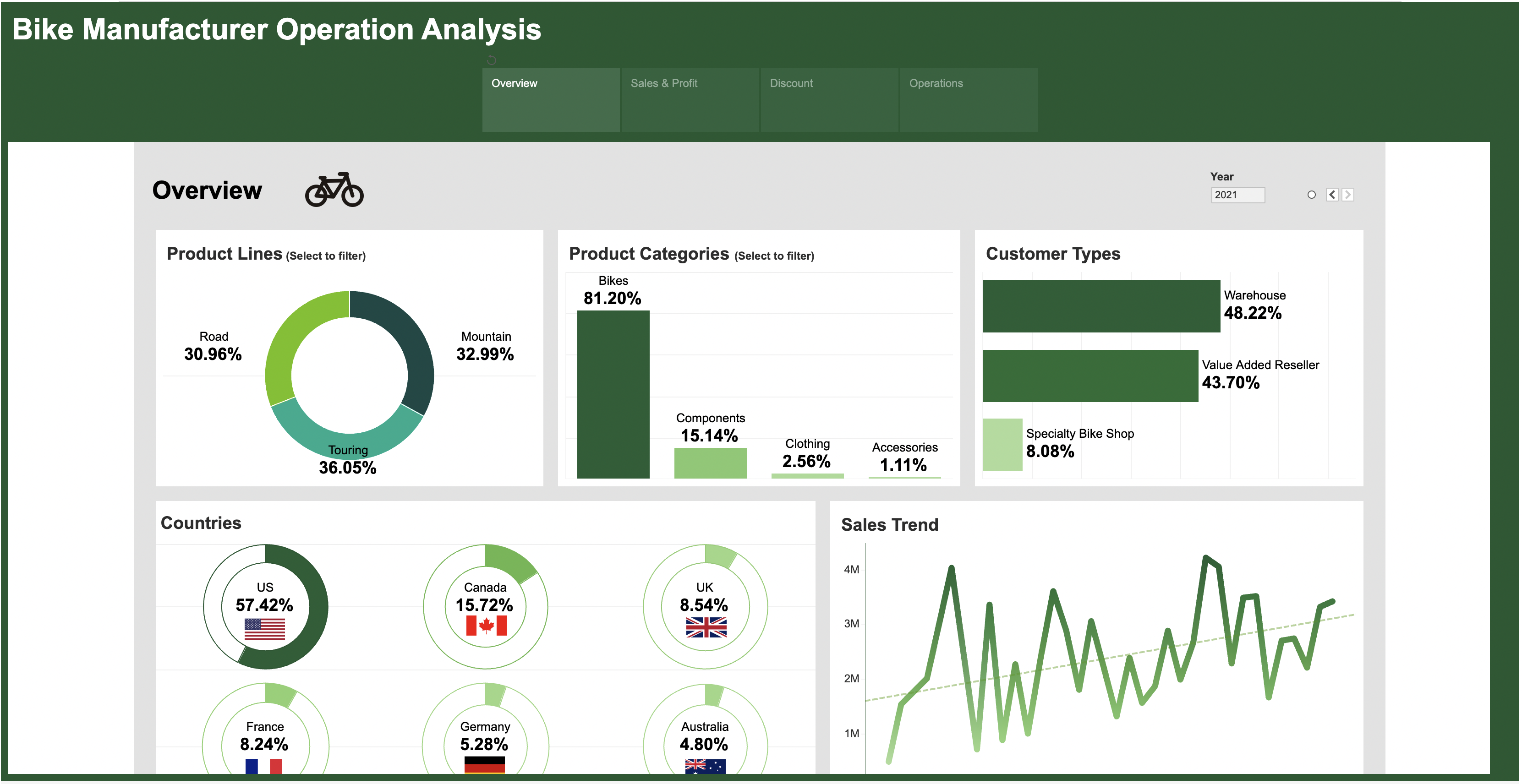
Task: Click the "30.96%" Road value
Action: pos(213,354)
